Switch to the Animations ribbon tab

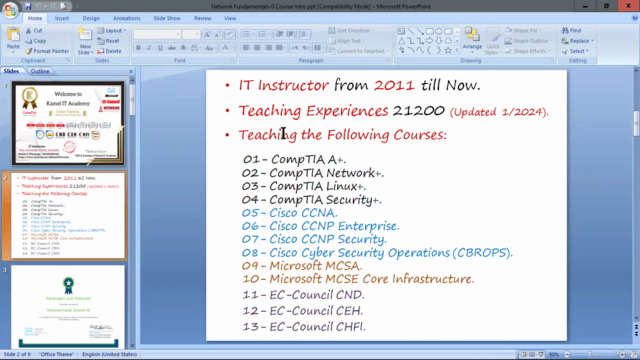(x=127, y=18)
